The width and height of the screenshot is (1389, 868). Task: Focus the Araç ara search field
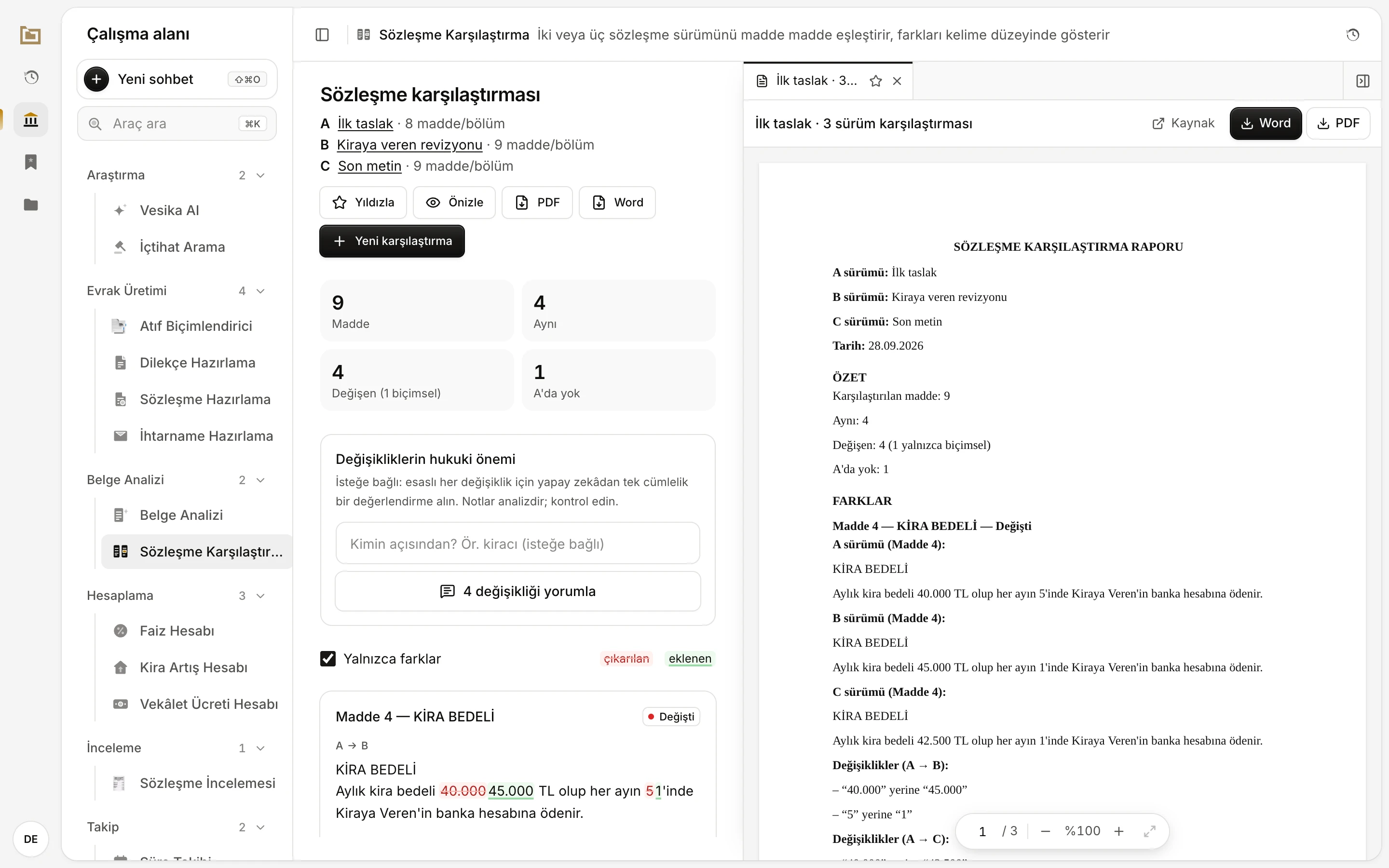click(177, 124)
